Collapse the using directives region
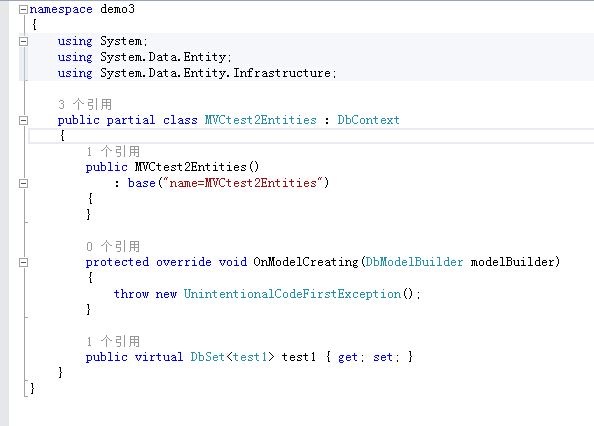Image resolution: width=594 pixels, height=426 pixels. (x=23, y=41)
